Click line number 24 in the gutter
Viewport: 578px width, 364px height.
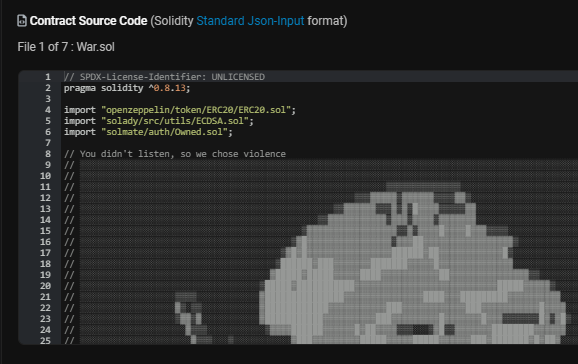coord(45,329)
